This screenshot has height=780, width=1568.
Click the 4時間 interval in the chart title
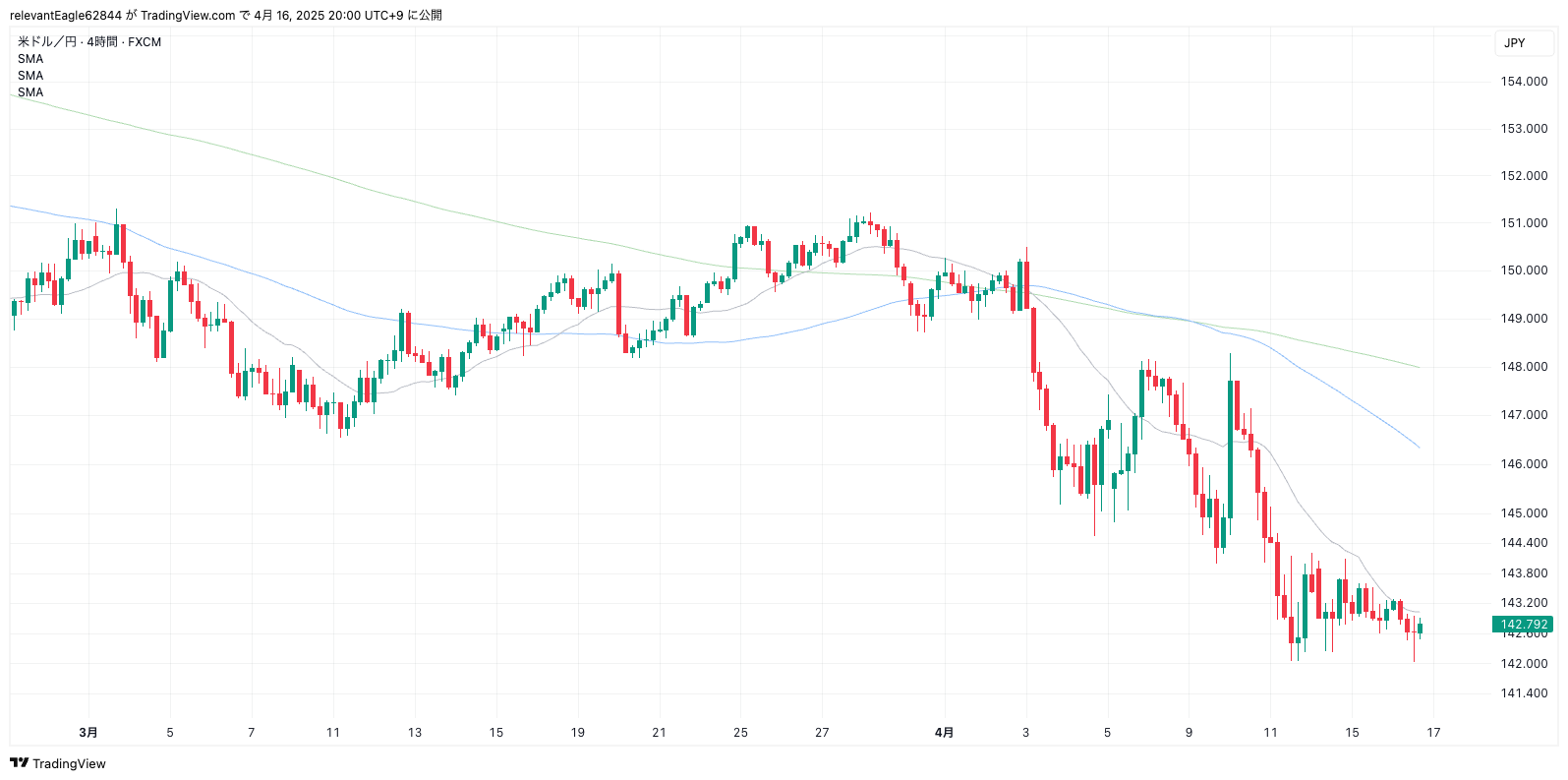101,42
